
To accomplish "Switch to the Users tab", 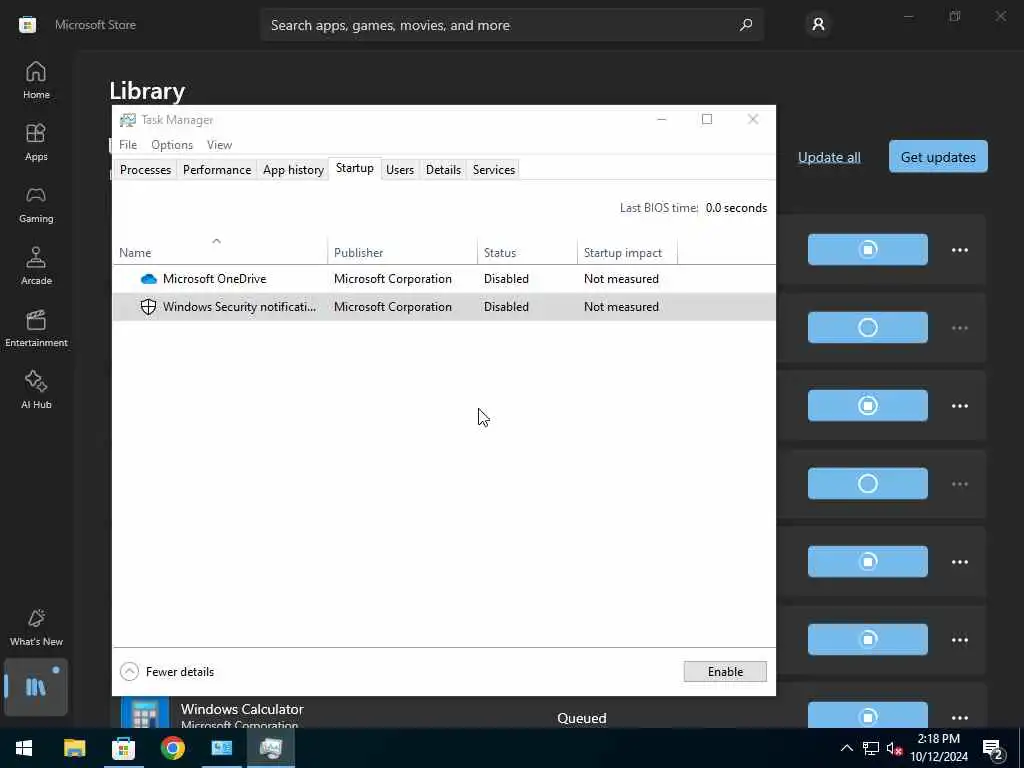I will 400,170.
